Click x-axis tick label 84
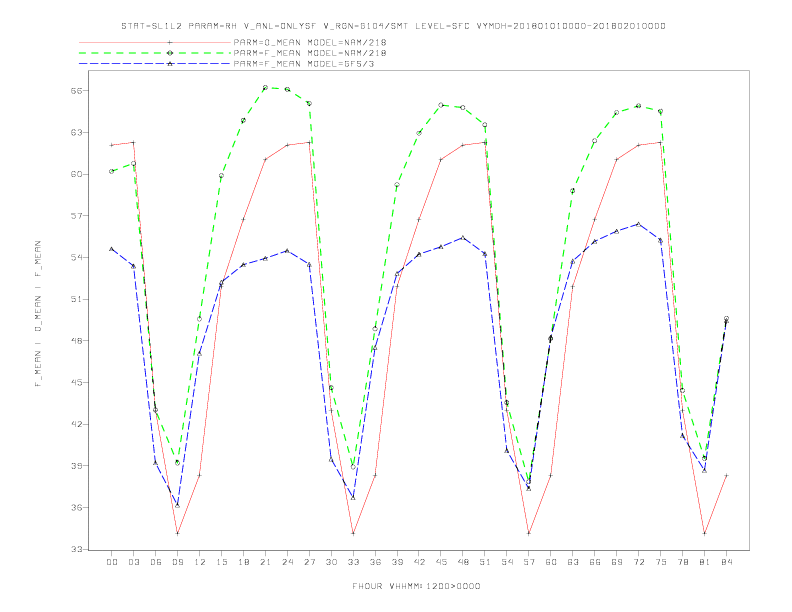Screen dimensions: 792x612 coord(726,562)
